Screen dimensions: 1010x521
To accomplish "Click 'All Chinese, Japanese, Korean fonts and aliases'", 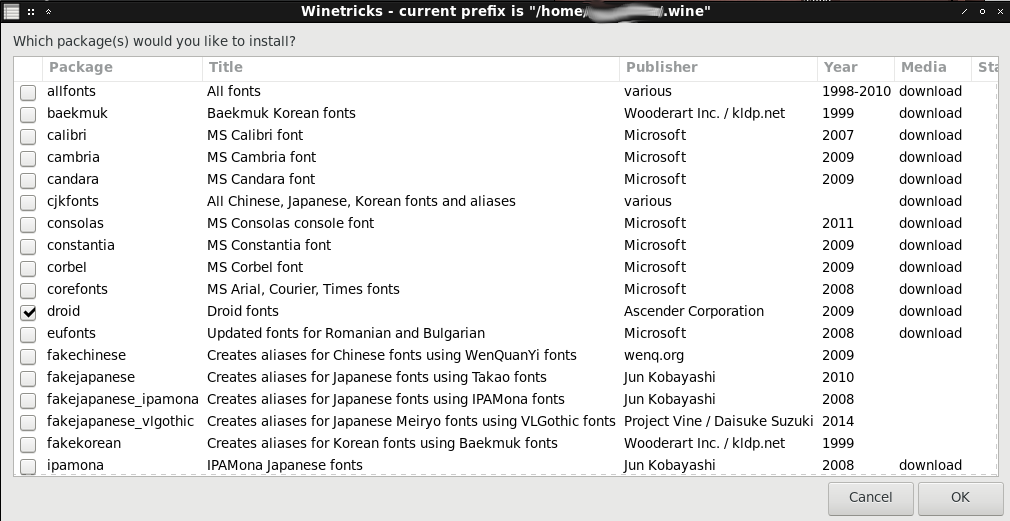I will (x=361, y=202).
